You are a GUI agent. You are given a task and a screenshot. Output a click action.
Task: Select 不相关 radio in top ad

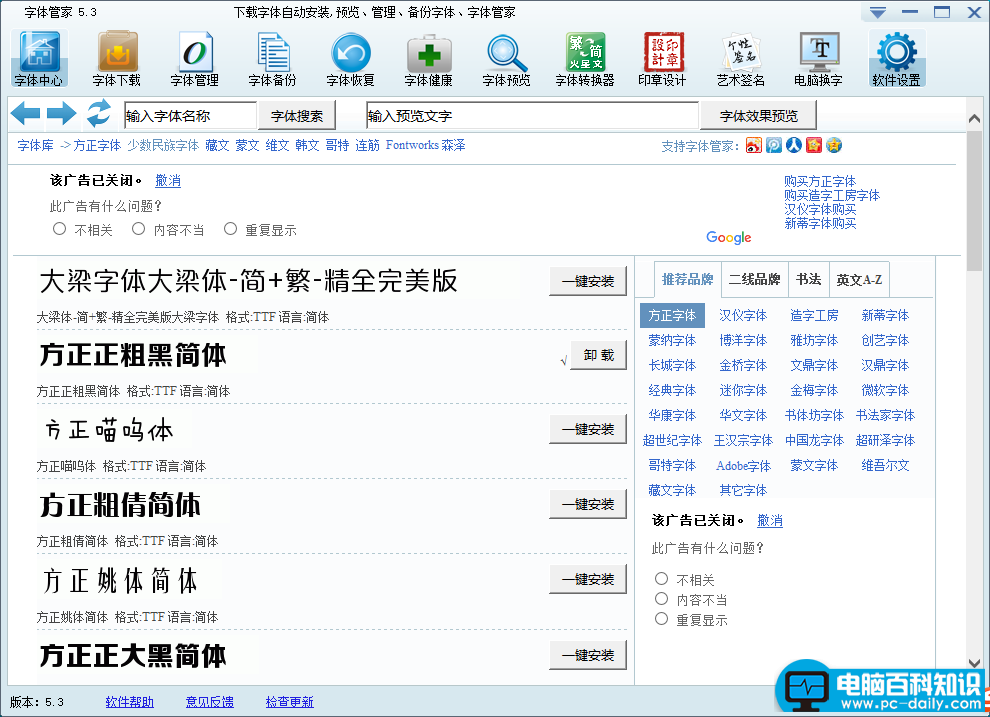click(x=59, y=228)
